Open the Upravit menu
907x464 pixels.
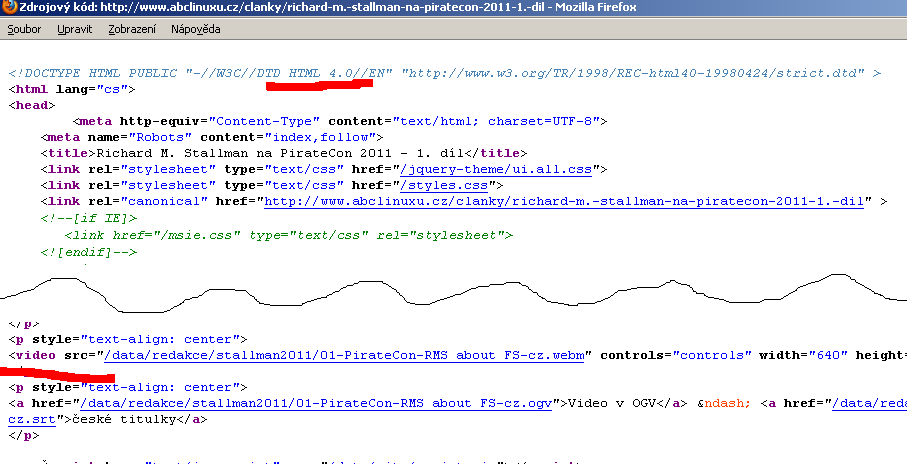[x=75, y=29]
